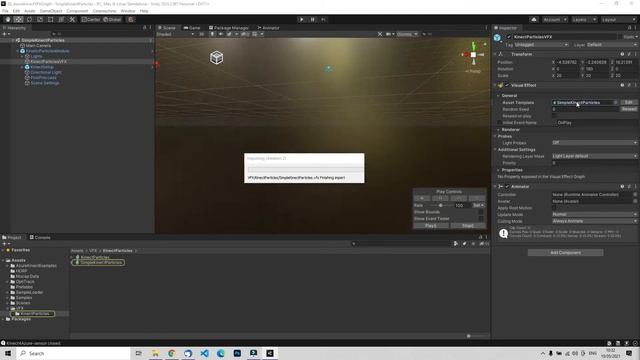Select Main Camera in Hierarchy
640x360 pixels.
pyautogui.click(x=38, y=46)
